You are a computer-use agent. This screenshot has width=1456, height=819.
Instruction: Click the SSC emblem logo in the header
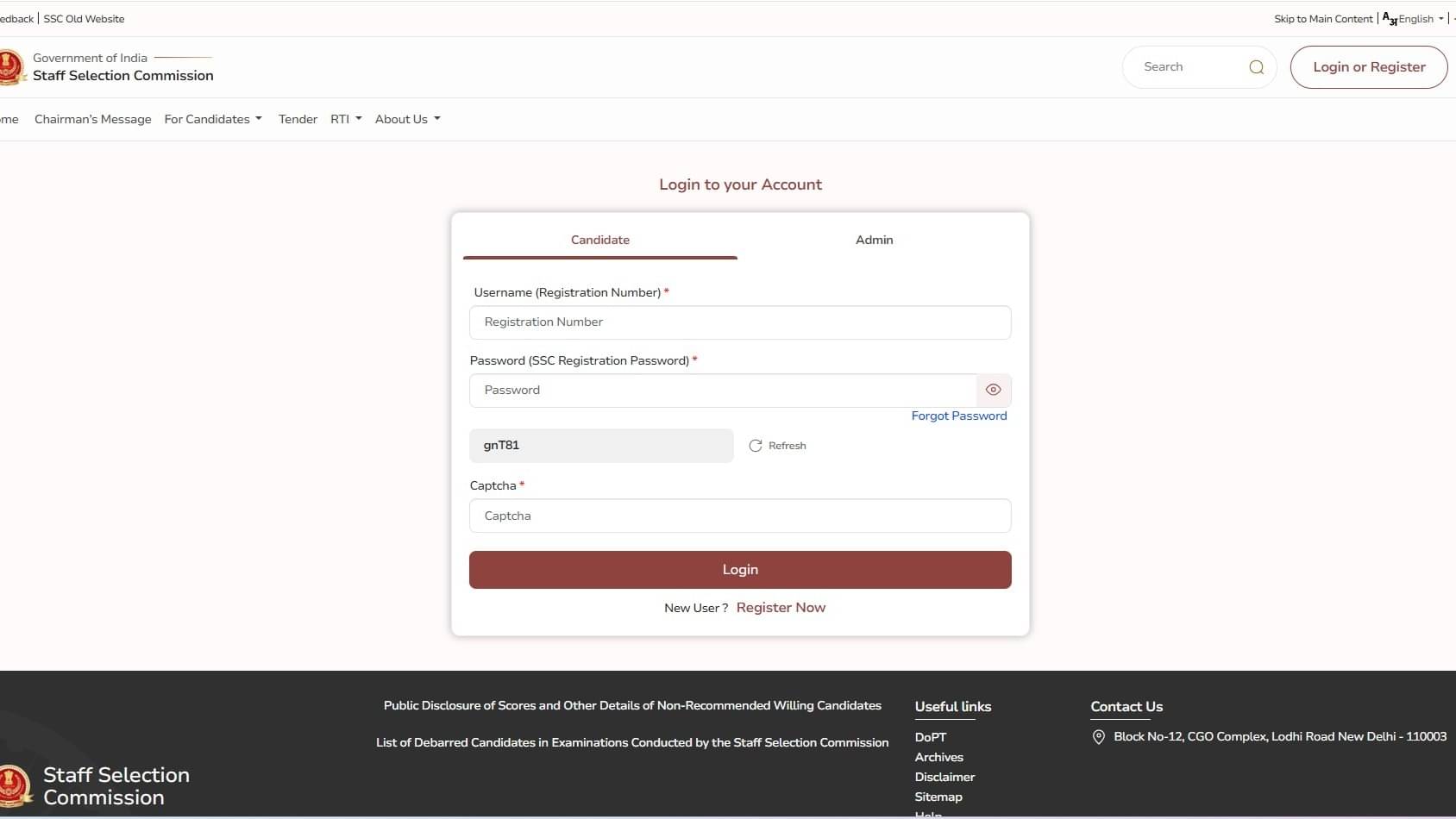(11, 66)
